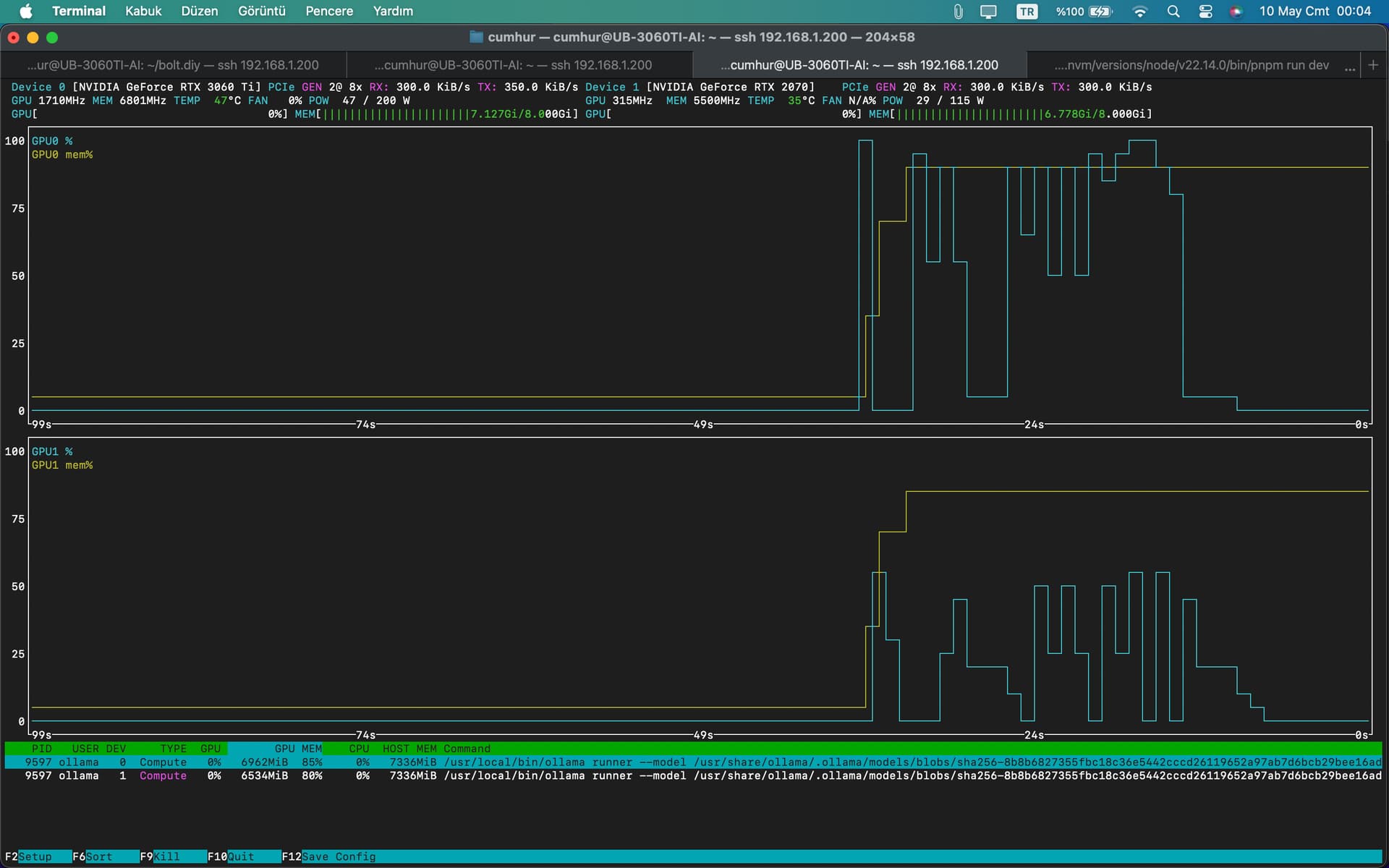This screenshot has height=868, width=1389.
Task: Open the Kabuk menu
Action: click(143, 11)
